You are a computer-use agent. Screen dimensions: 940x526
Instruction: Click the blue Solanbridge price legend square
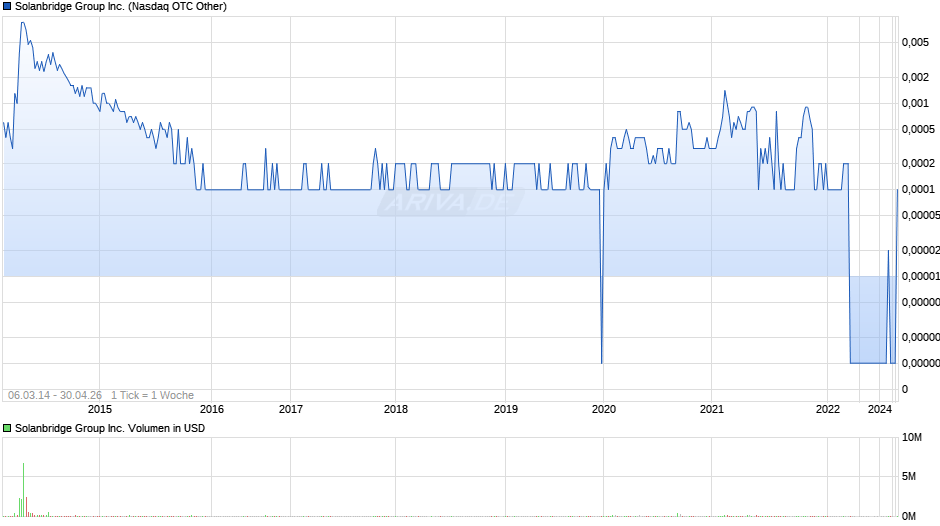pos(7,7)
